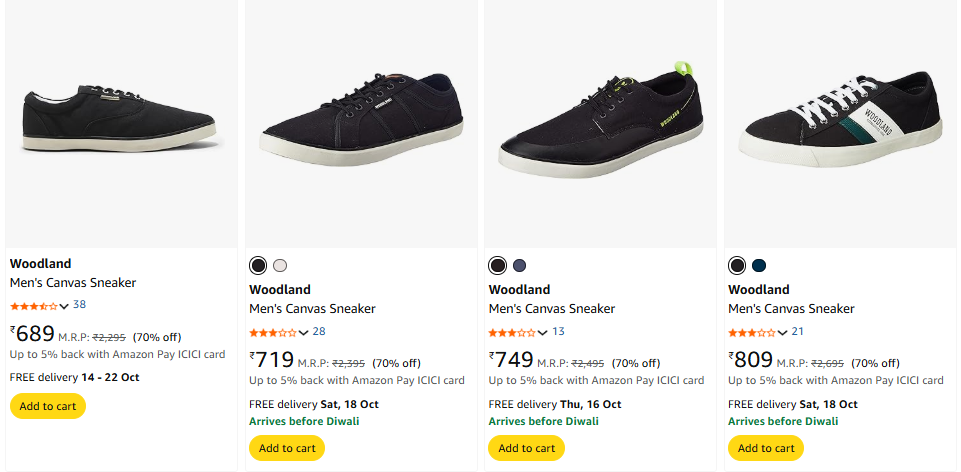Open rating dropdown arrow for ₹719 sneaker
This screenshot has height=472, width=961.
click(x=303, y=332)
